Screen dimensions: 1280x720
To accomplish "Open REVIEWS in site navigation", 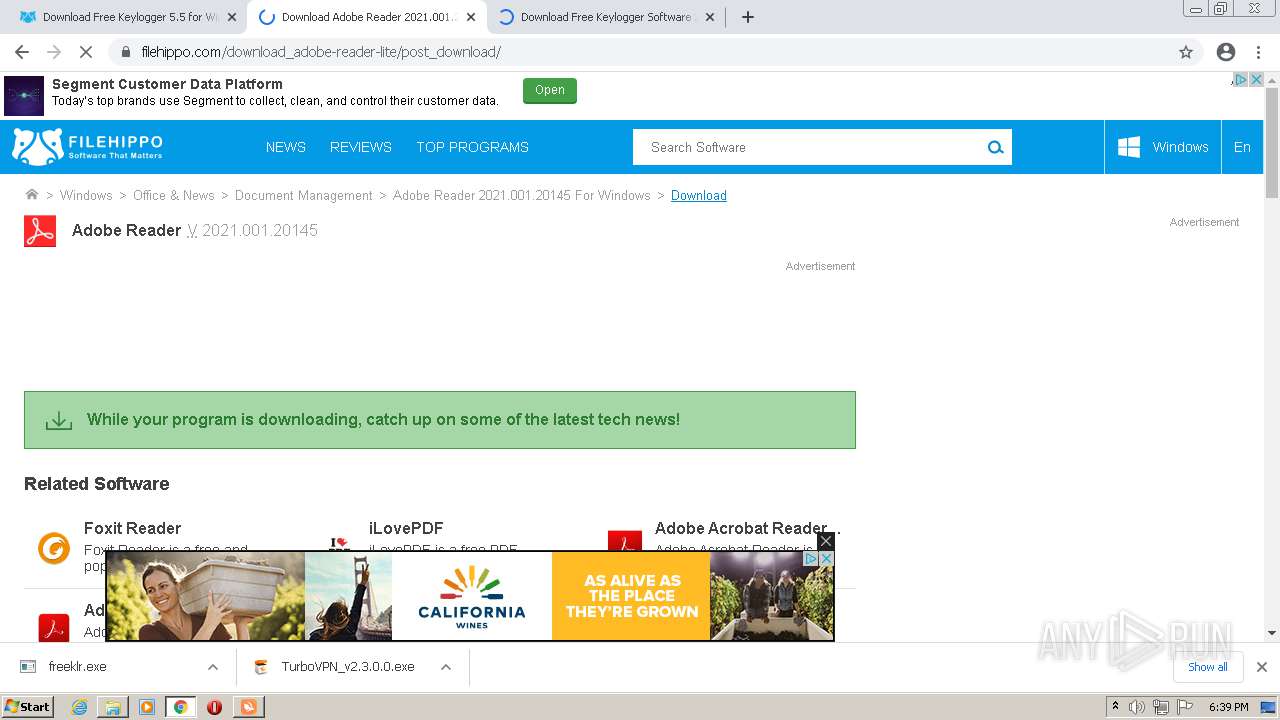I will [x=361, y=147].
